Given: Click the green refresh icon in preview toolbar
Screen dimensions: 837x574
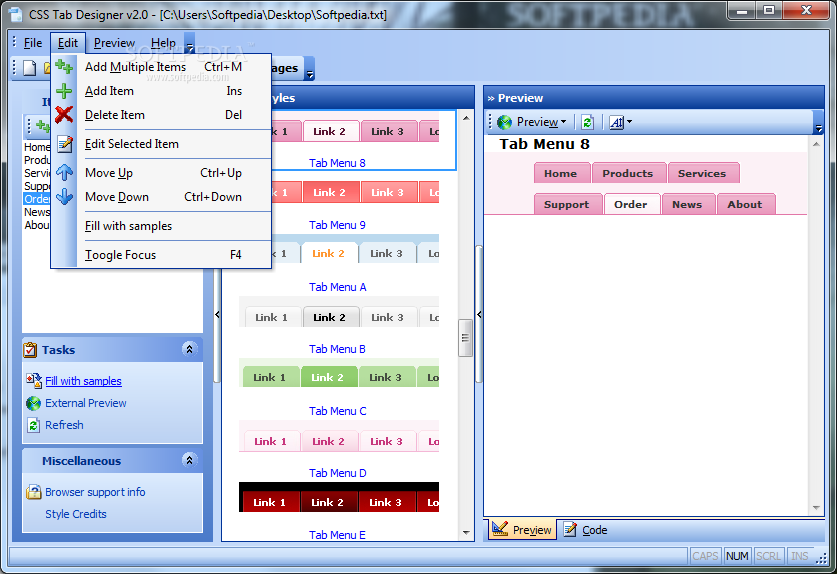Looking at the screenshot, I should click(x=587, y=122).
